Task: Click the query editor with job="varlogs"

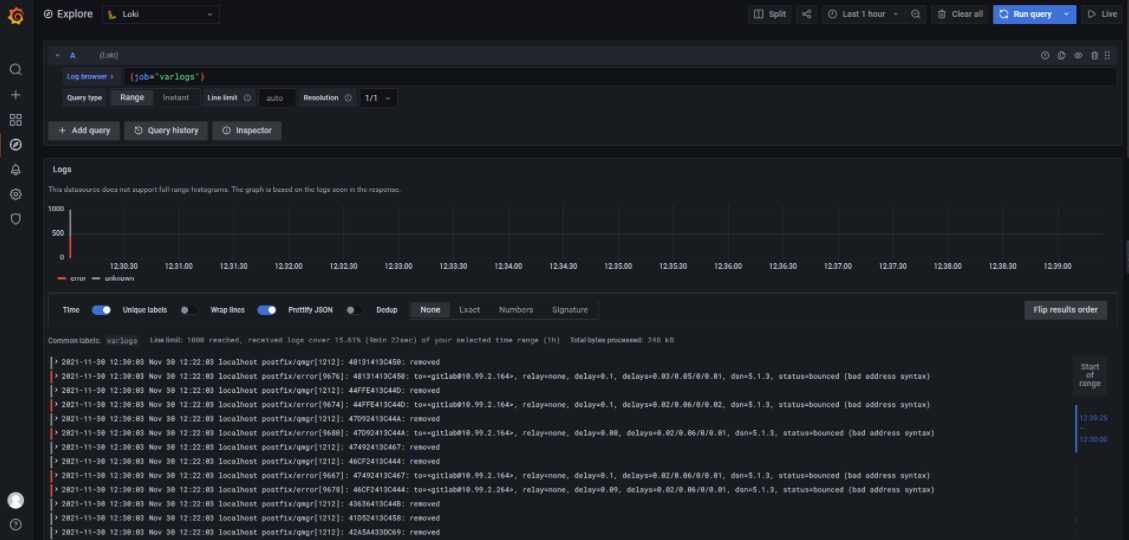Action: click(x=619, y=76)
